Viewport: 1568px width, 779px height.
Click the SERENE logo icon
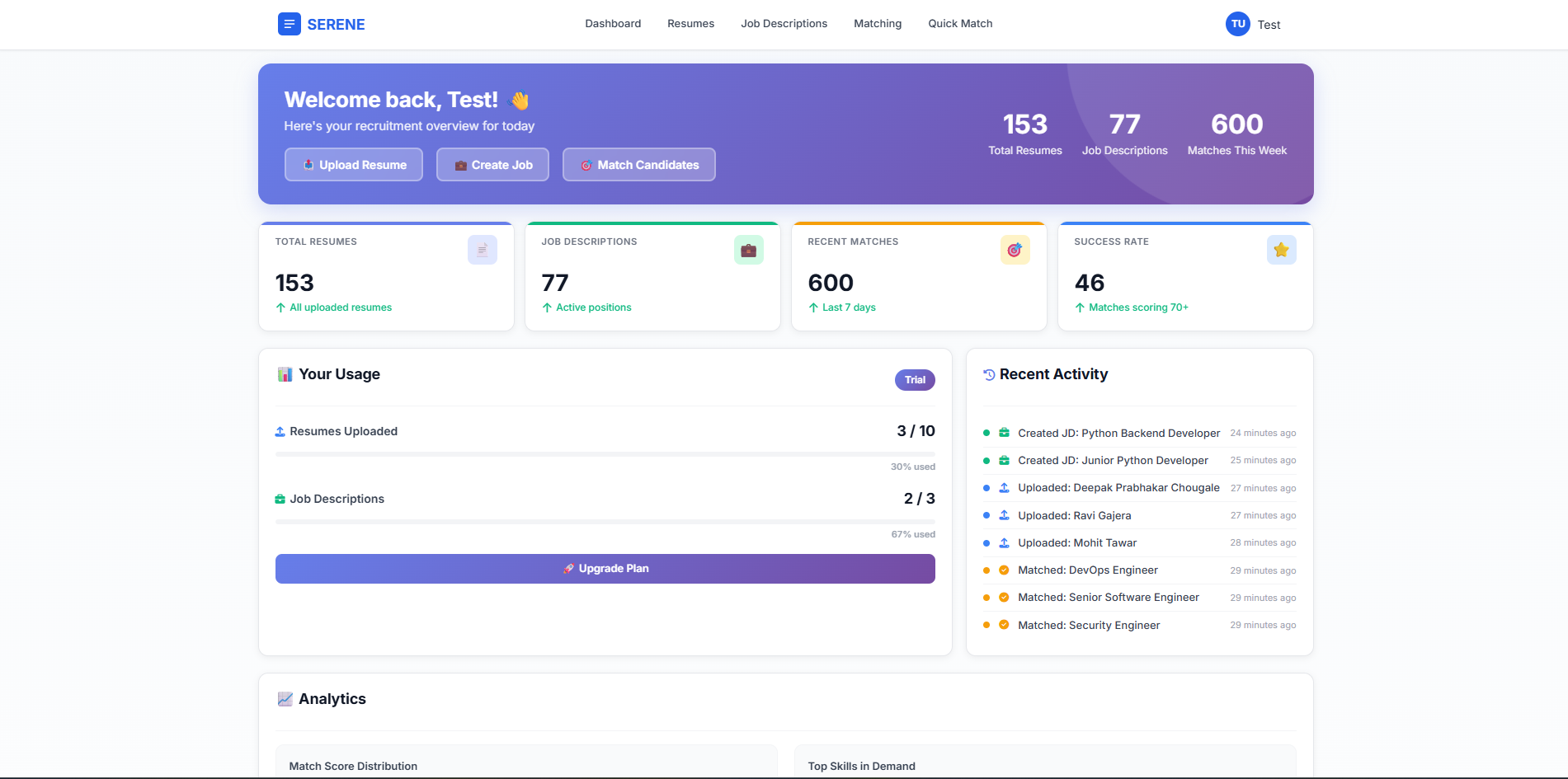coord(288,24)
